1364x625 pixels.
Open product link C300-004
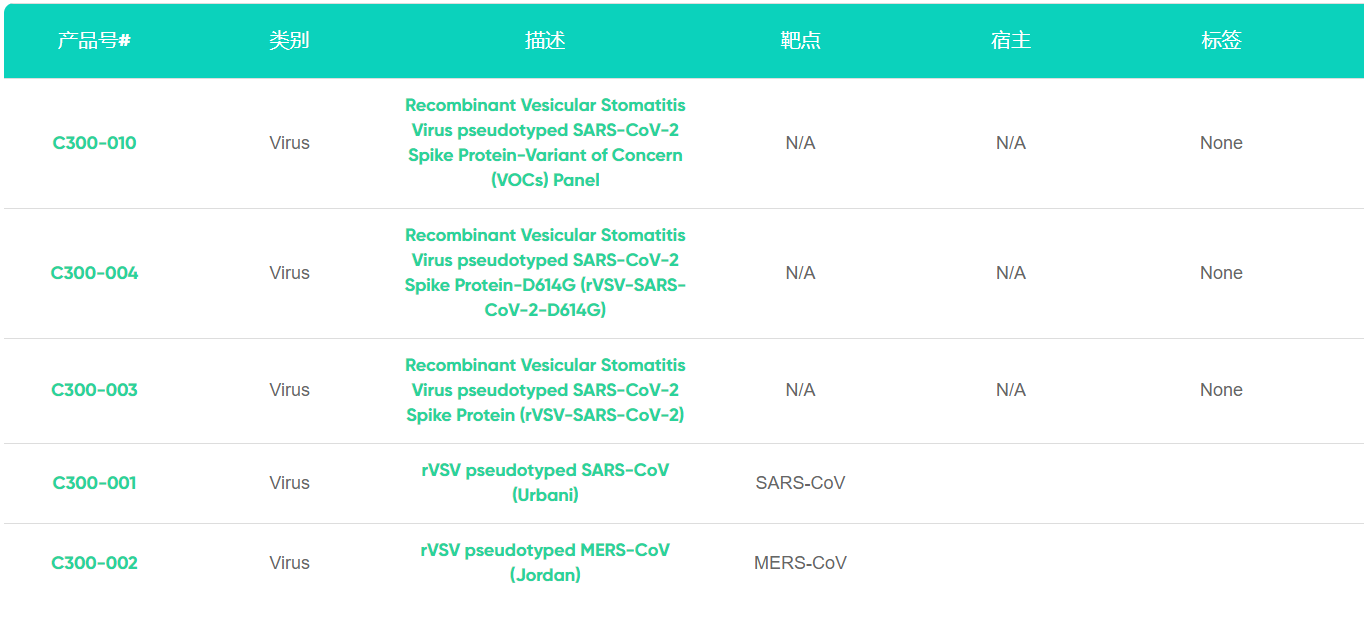click(x=94, y=273)
